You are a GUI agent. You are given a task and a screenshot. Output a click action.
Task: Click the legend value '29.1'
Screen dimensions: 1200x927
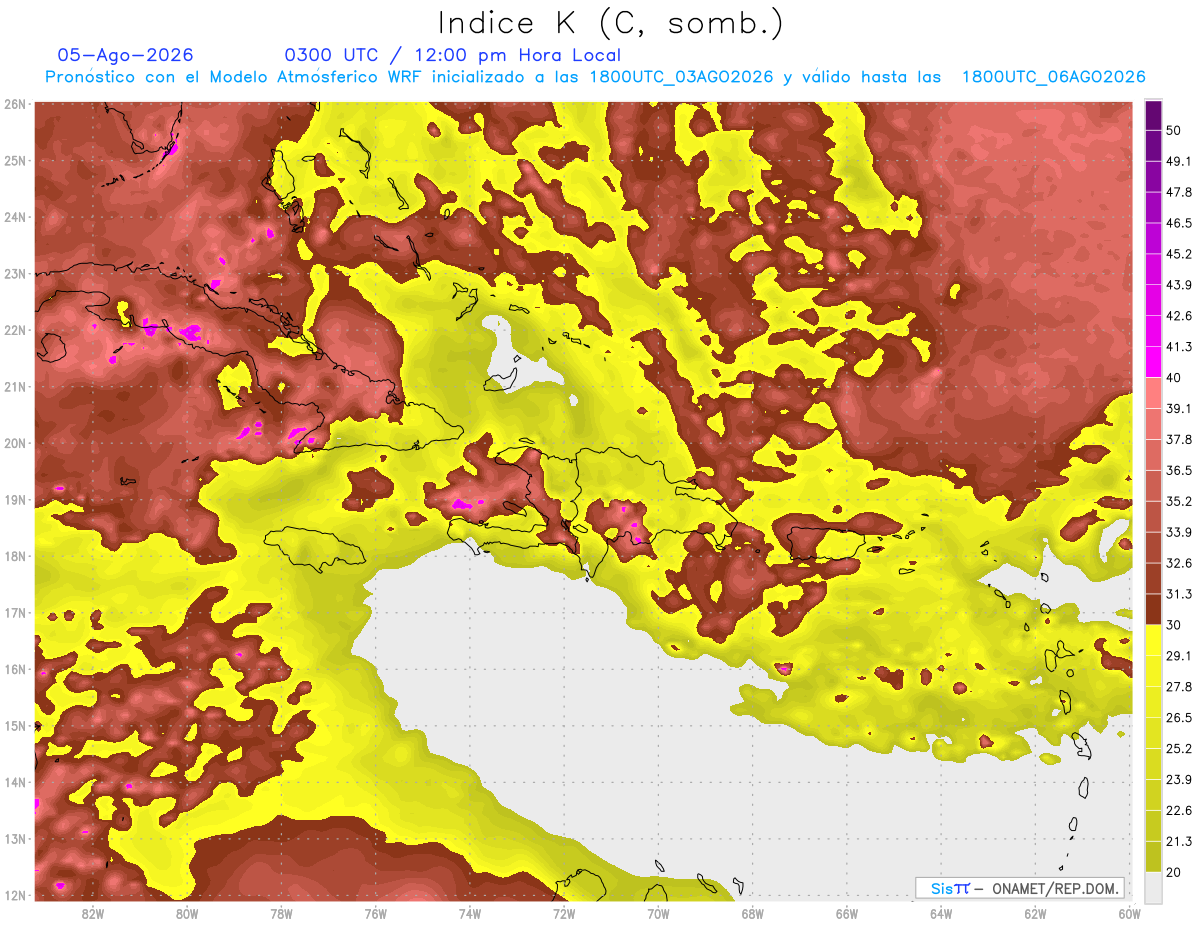1180,656
